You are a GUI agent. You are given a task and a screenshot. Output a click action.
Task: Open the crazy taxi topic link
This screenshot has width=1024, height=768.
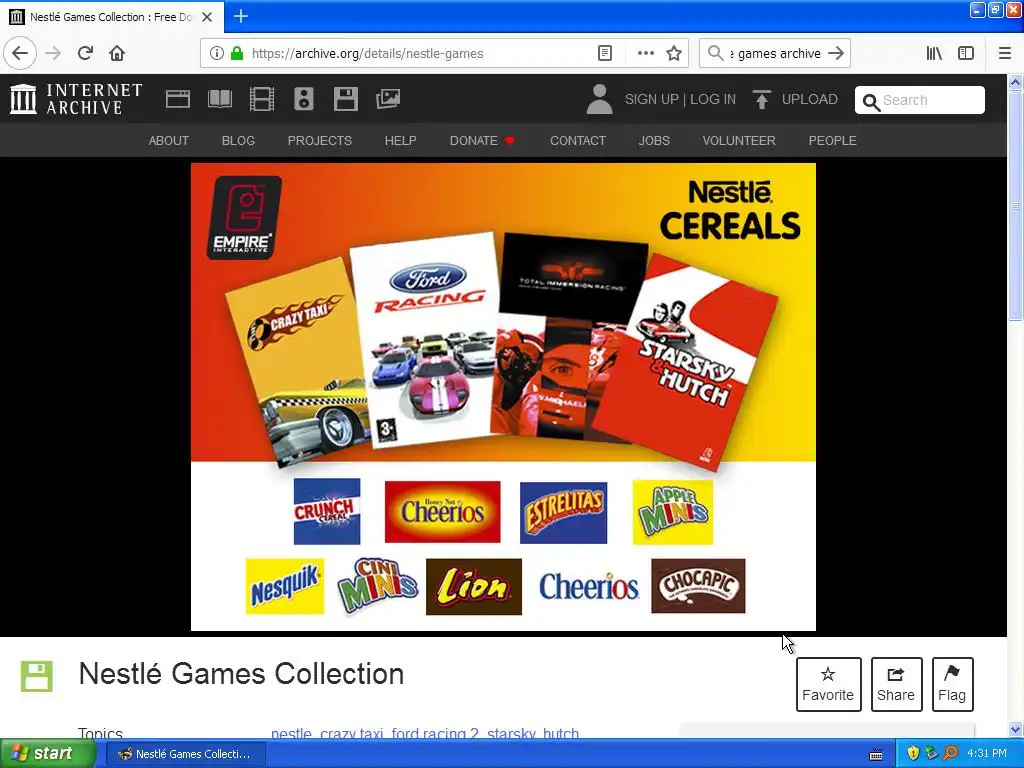pyautogui.click(x=351, y=733)
